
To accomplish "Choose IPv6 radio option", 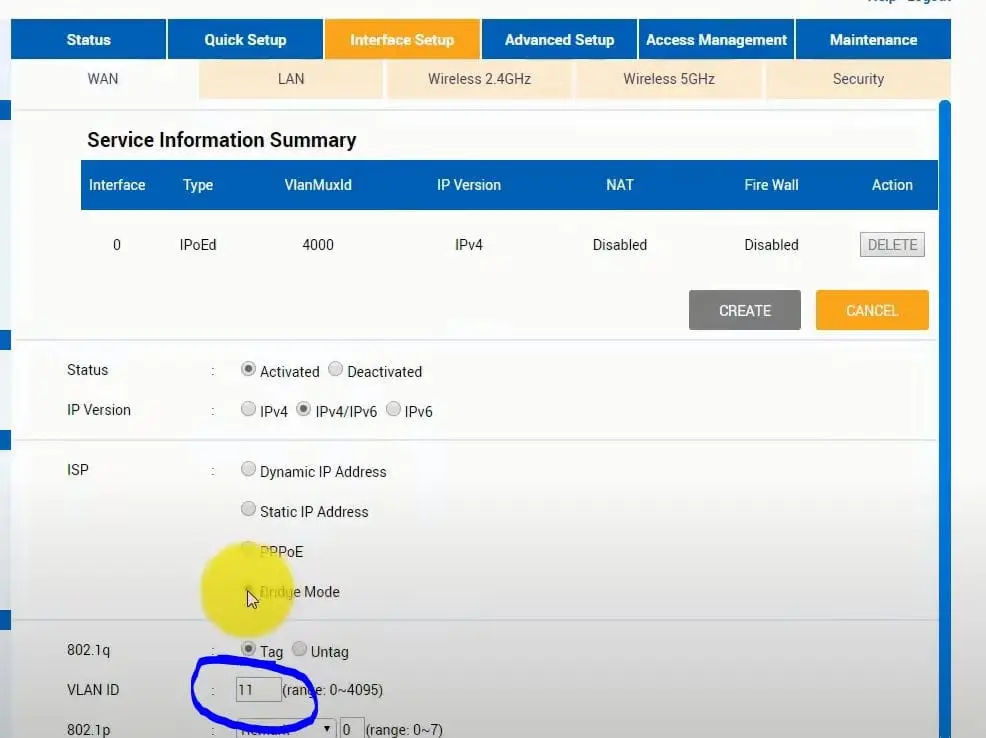I will [x=393, y=409].
